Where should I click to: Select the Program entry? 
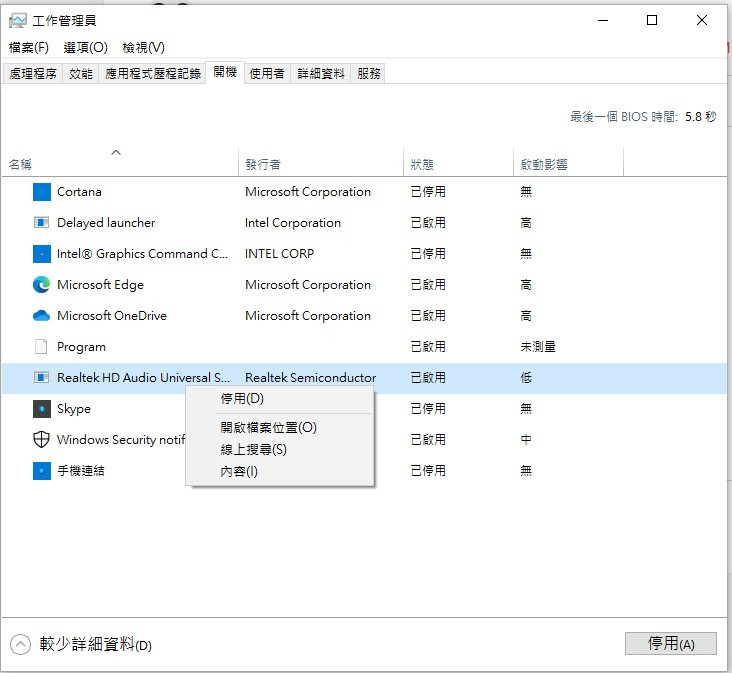coord(81,347)
